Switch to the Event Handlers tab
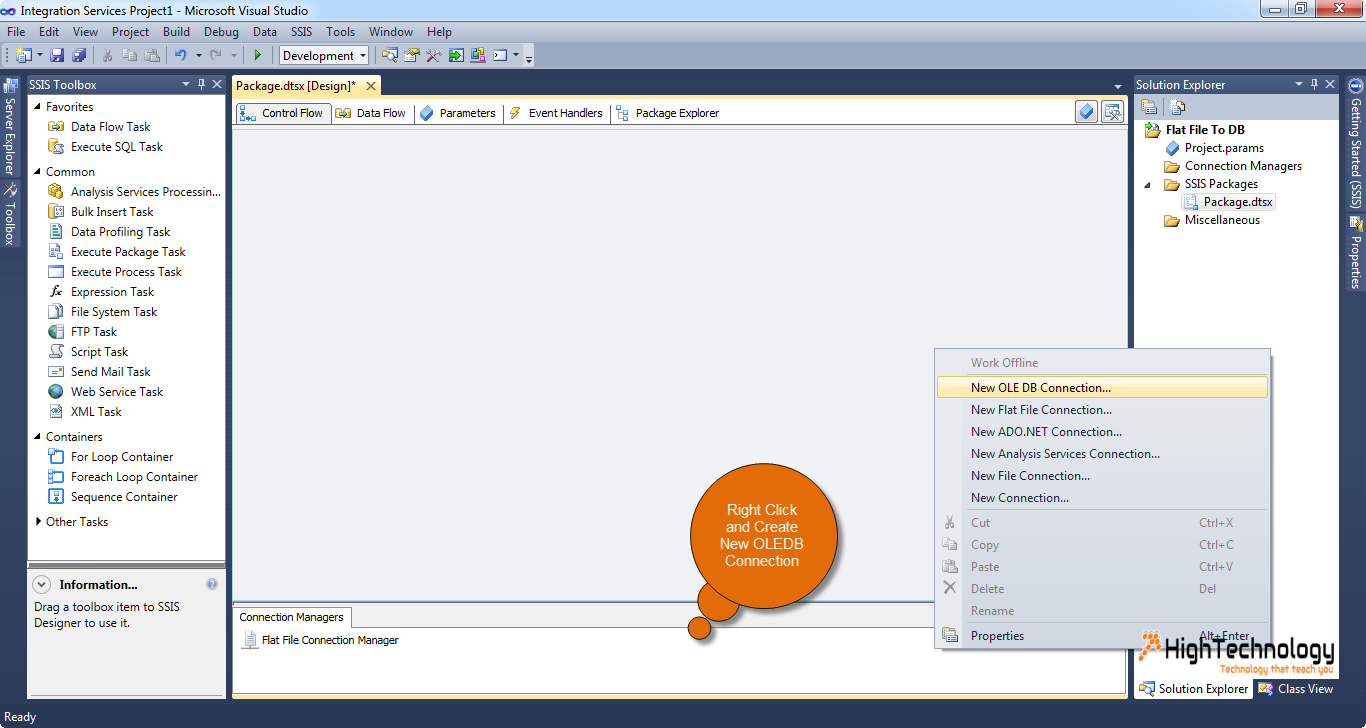1366x728 pixels. [x=555, y=113]
